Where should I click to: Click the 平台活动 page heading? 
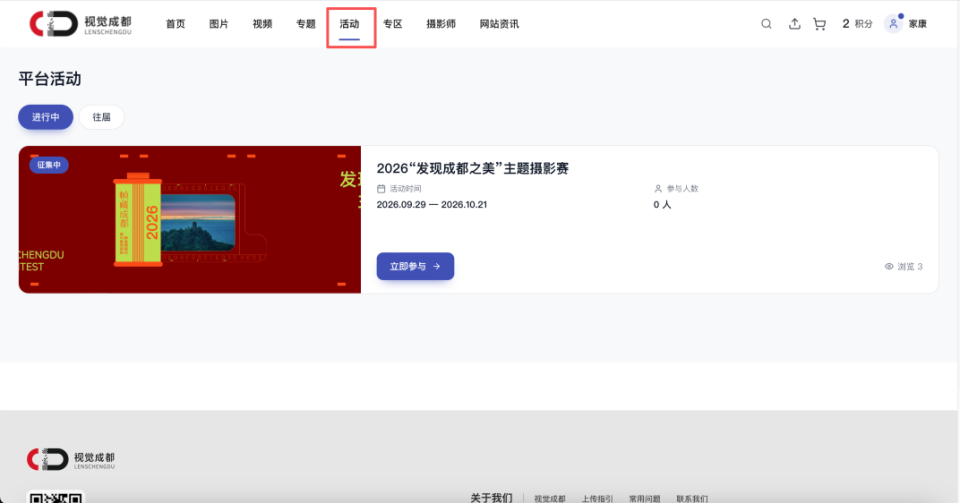tap(50, 79)
